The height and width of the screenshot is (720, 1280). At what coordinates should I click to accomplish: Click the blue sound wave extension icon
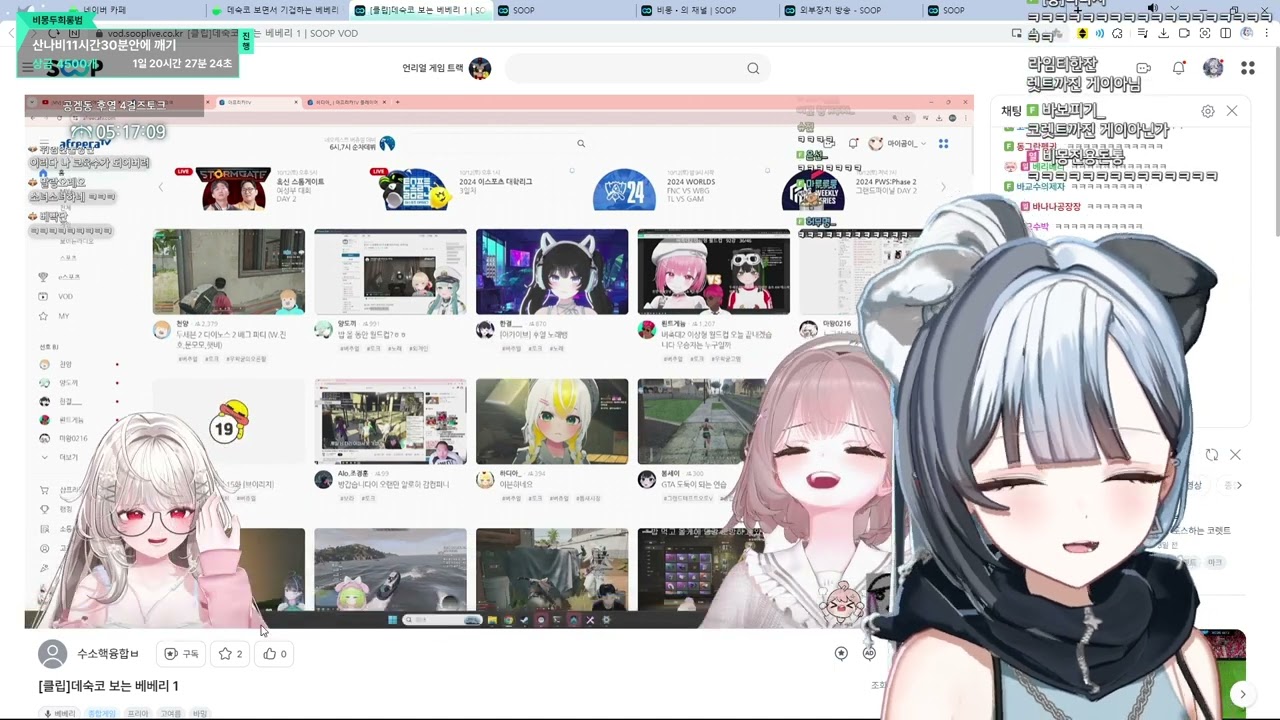tap(1100, 33)
